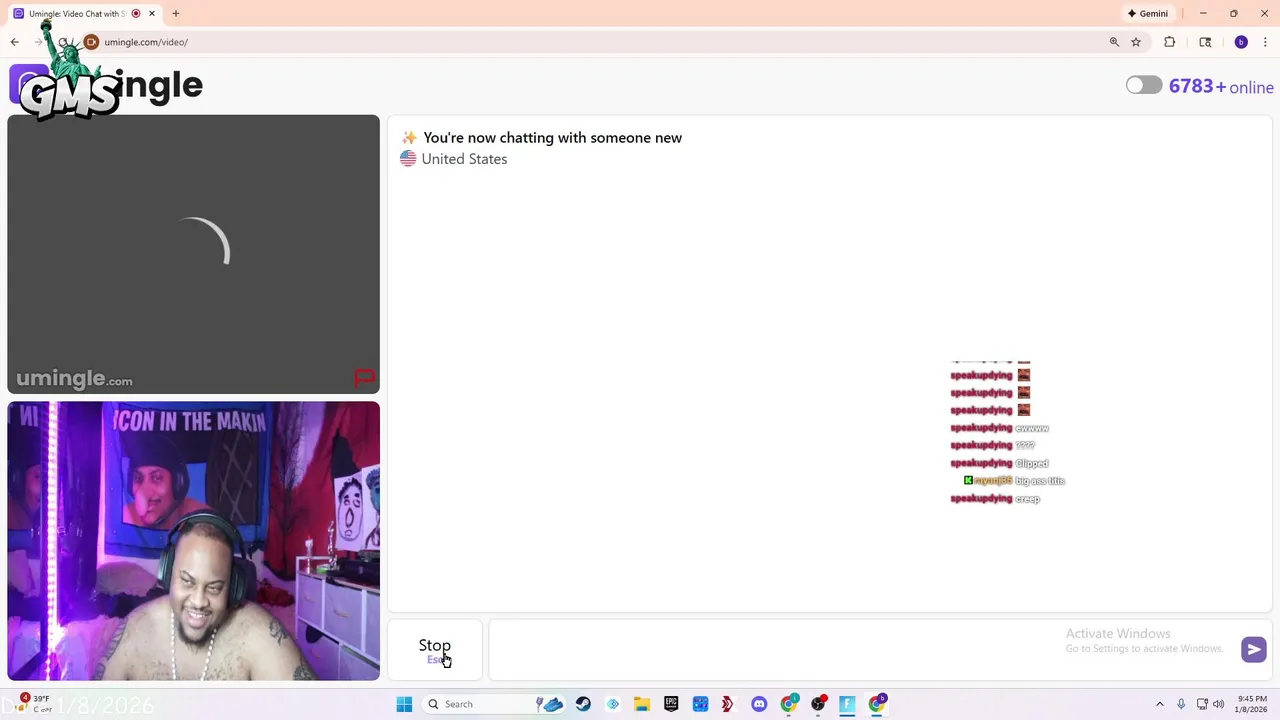Open the Windows Start menu
The height and width of the screenshot is (720, 1280).
[x=404, y=704]
